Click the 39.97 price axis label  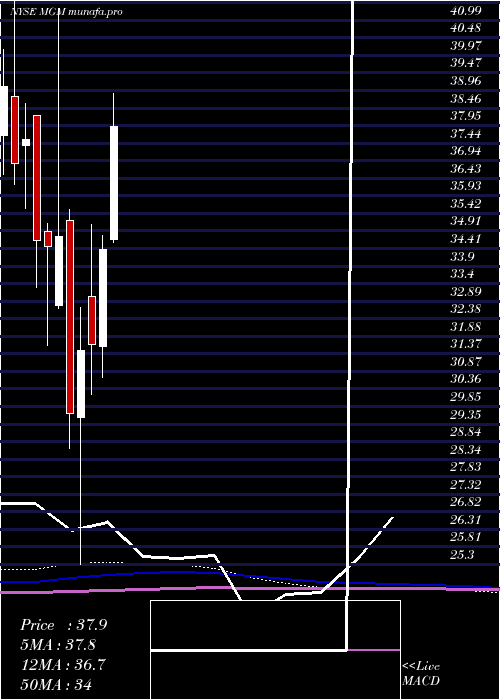pyautogui.click(x=466, y=46)
